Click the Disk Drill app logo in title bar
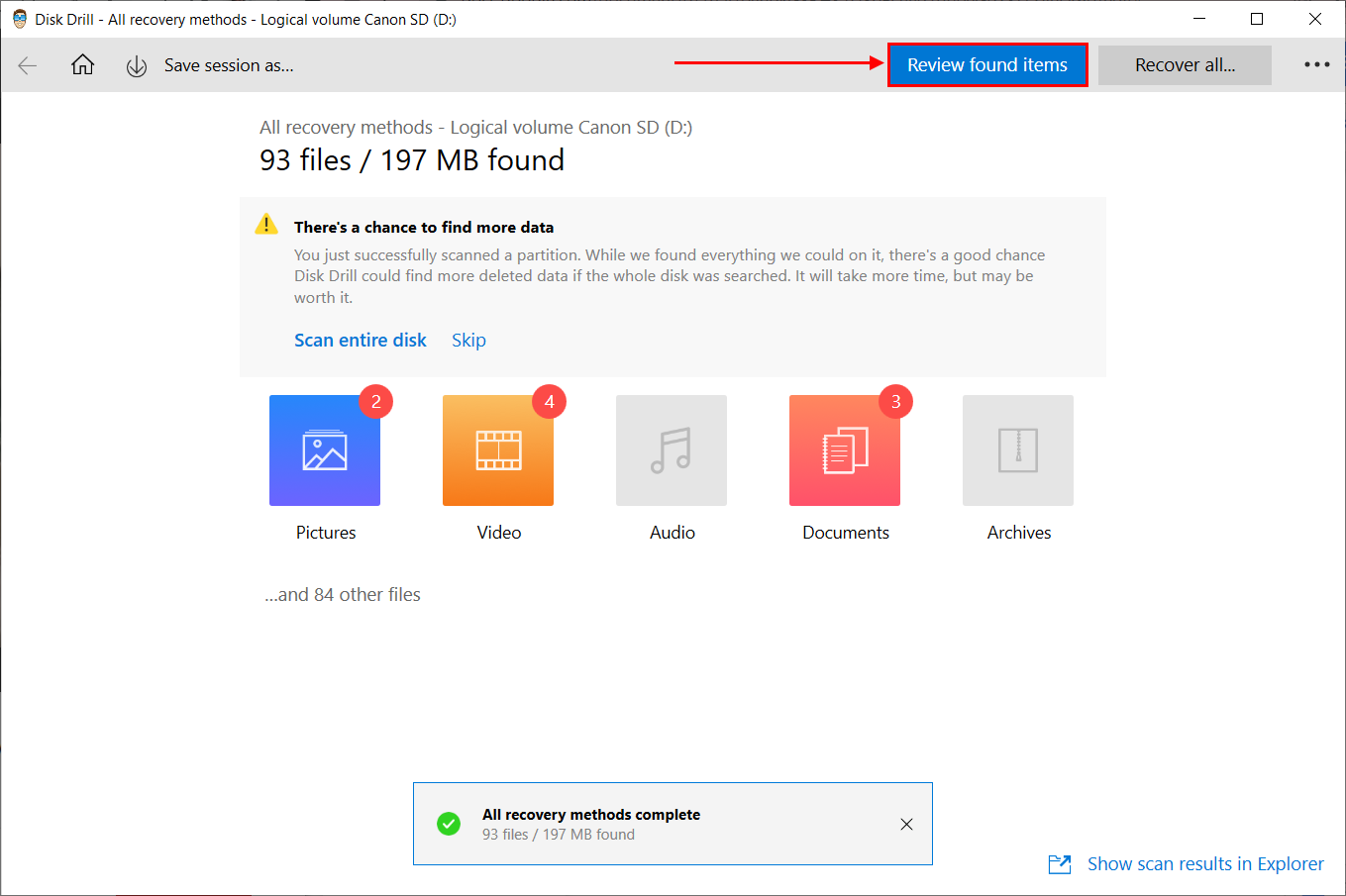The image size is (1346, 896). [x=20, y=19]
